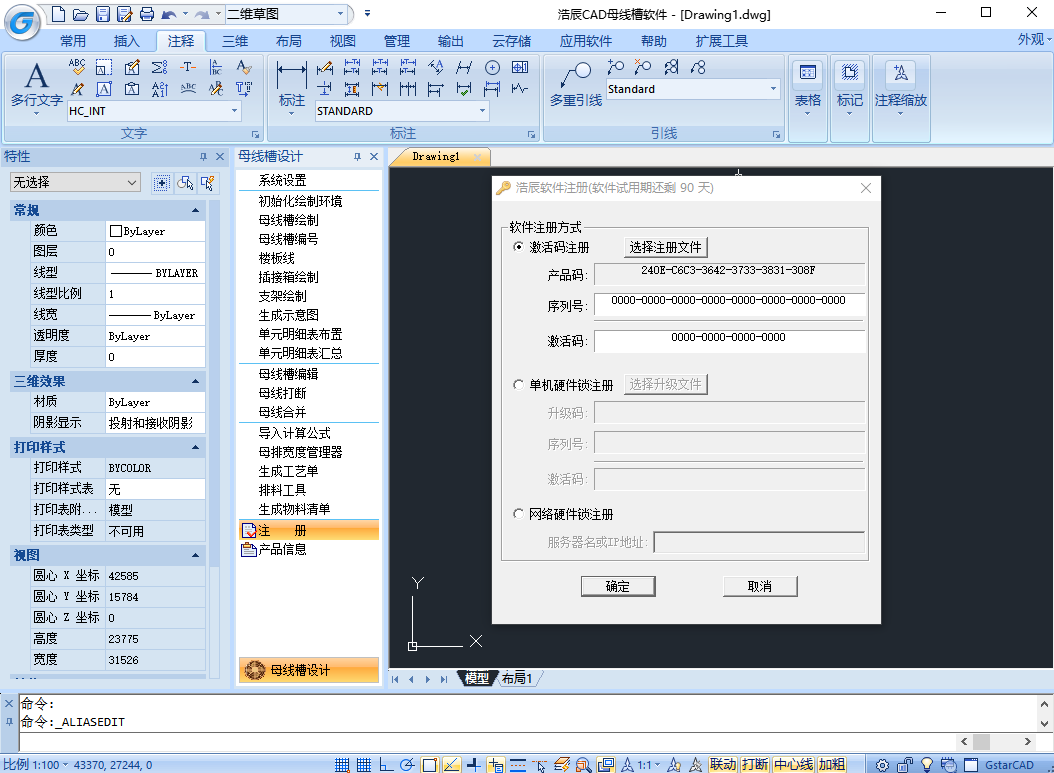The height and width of the screenshot is (773, 1054).
Task: Click the quick select icon in 特性 panel
Action: [207, 183]
